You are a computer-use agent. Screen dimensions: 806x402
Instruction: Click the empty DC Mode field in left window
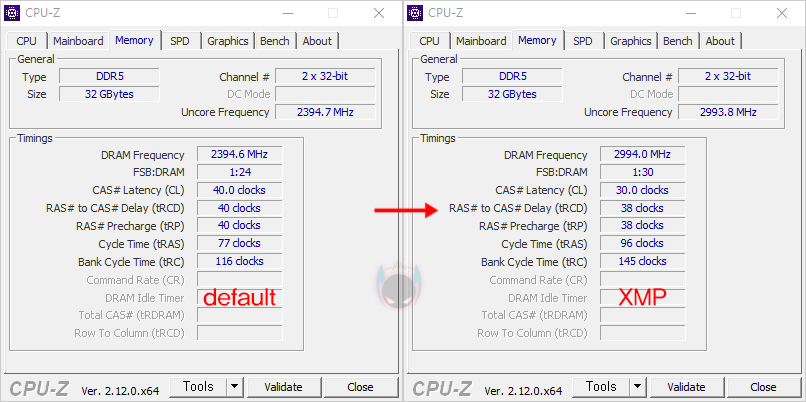pyautogui.click(x=325, y=94)
